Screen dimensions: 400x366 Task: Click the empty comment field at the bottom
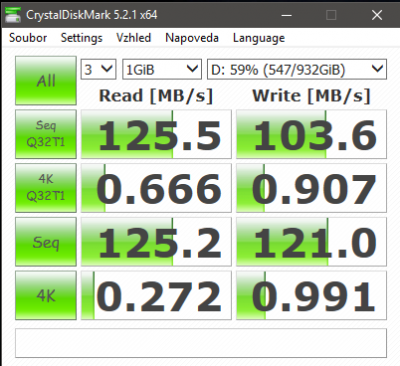201,343
